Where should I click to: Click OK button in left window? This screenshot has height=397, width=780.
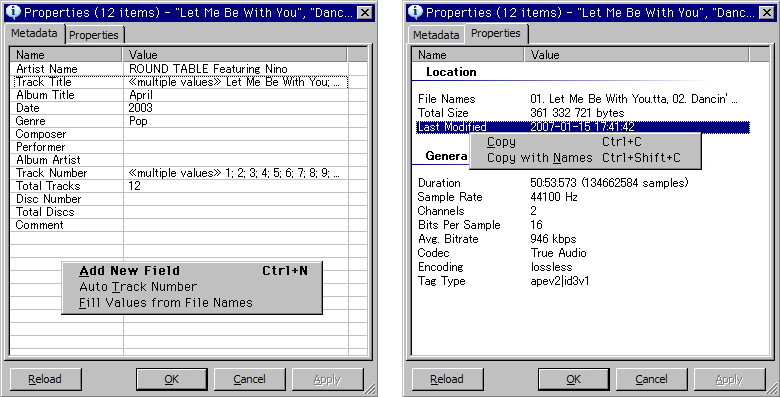172,380
